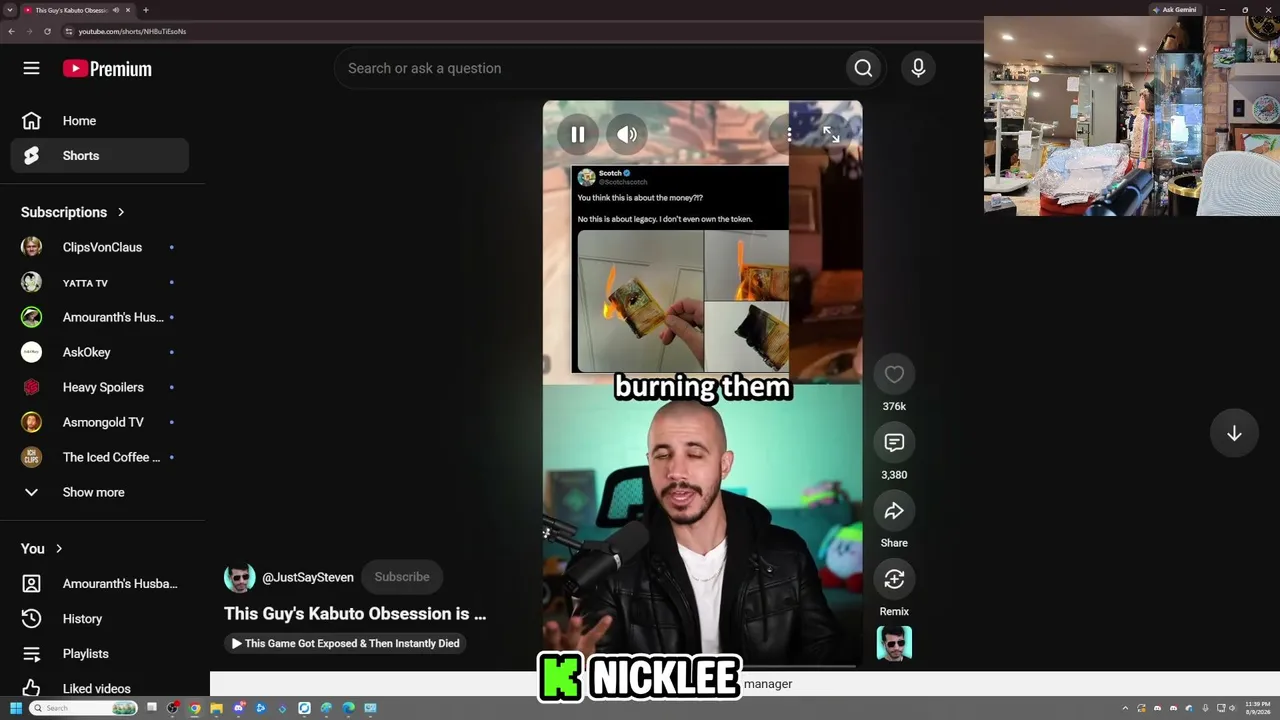Image resolution: width=1280 pixels, height=720 pixels.
Task: Like the Short with the heart button
Action: click(x=894, y=374)
